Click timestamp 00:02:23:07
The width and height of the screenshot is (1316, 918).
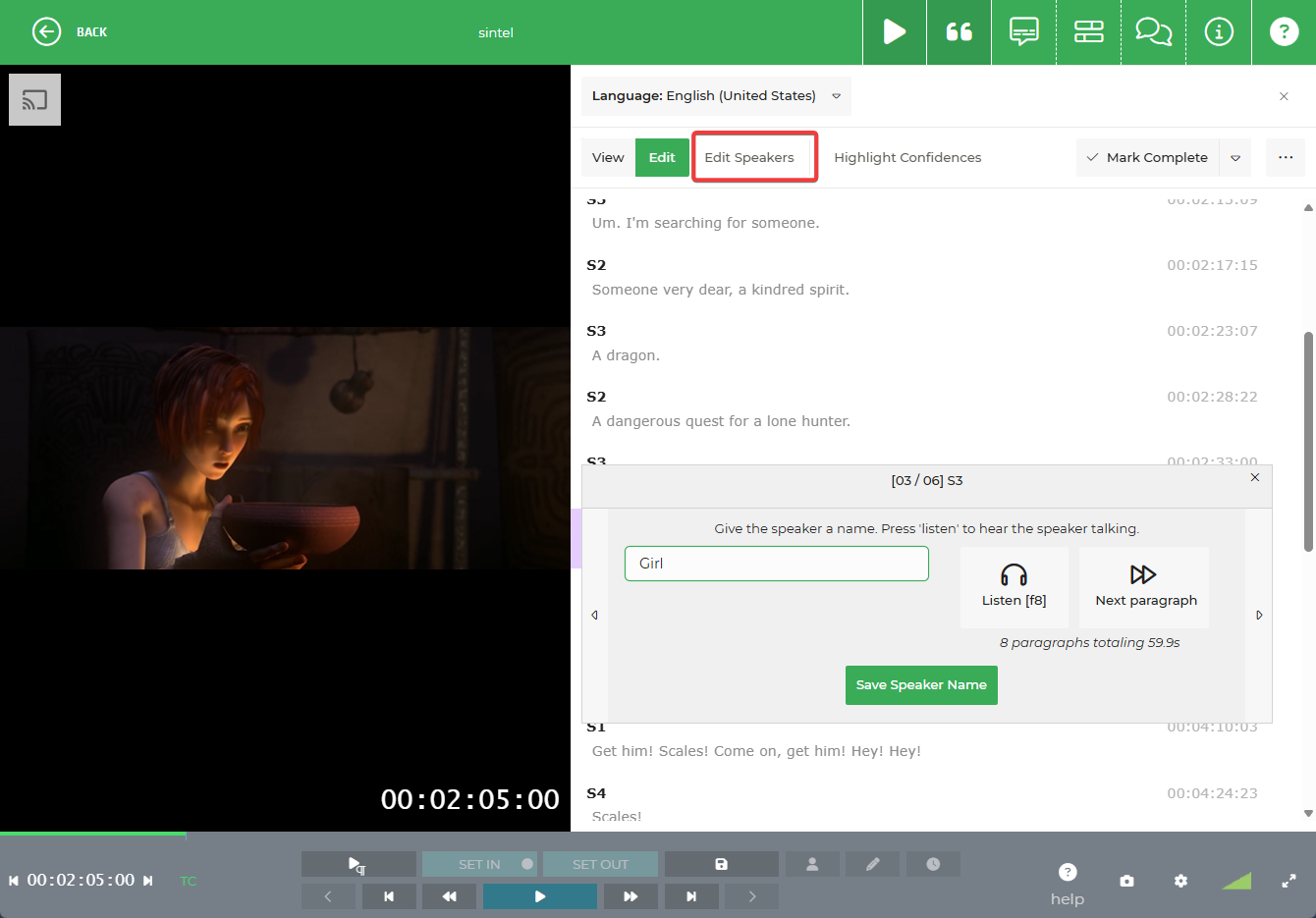(1212, 331)
